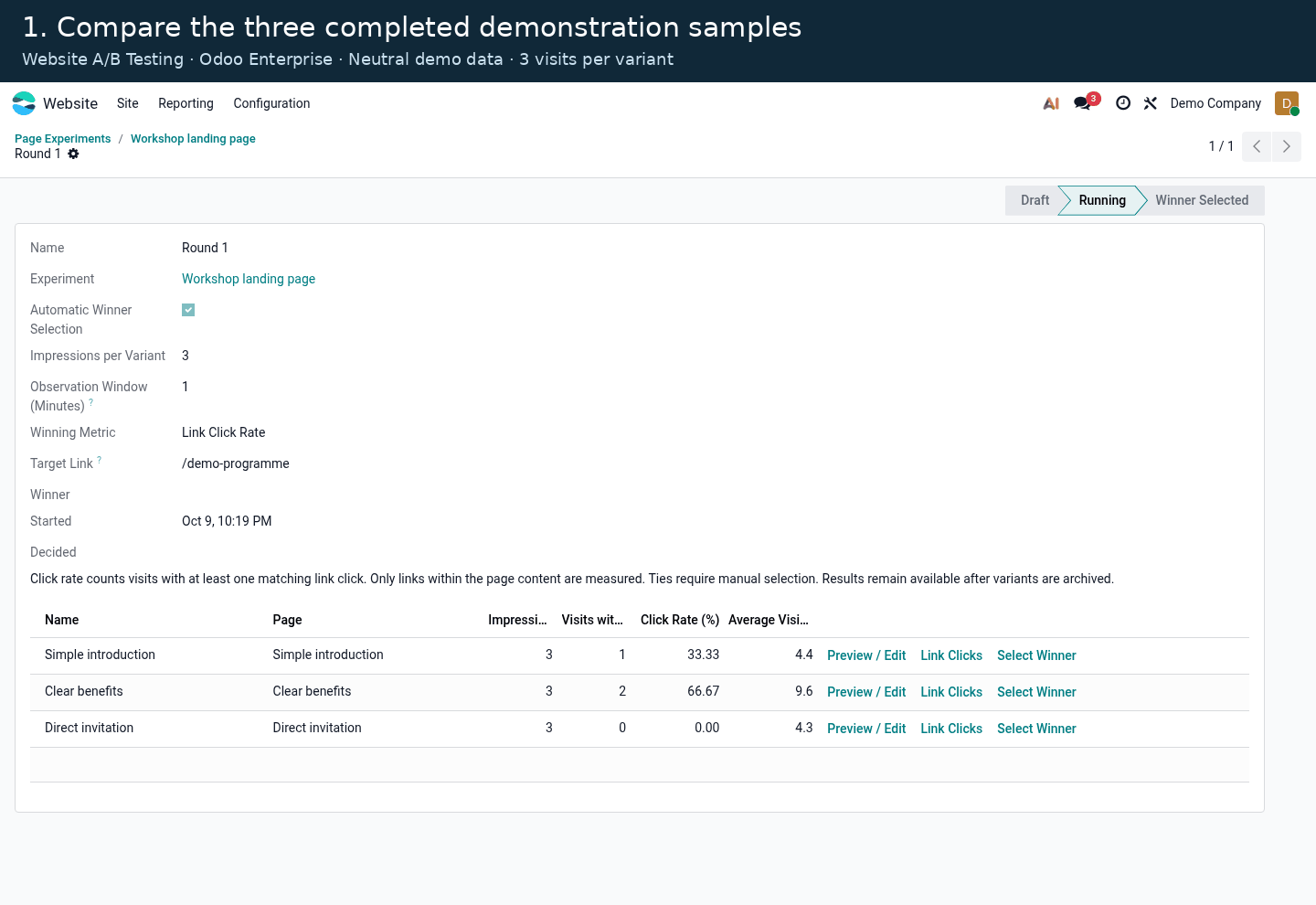The image size is (1316, 905).
Task: Sort table by Impressions column
Action: pos(517,620)
